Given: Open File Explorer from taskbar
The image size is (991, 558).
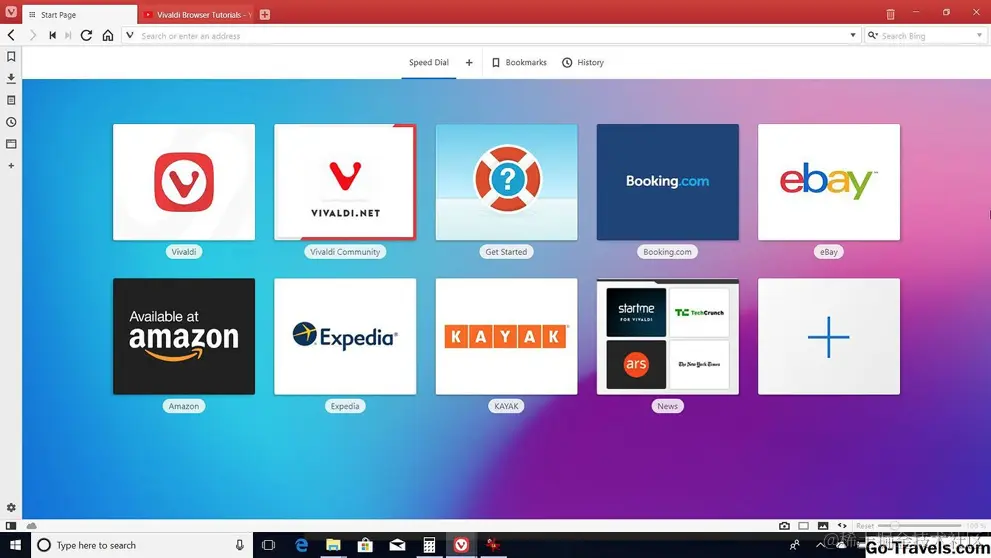Looking at the screenshot, I should tap(333, 545).
